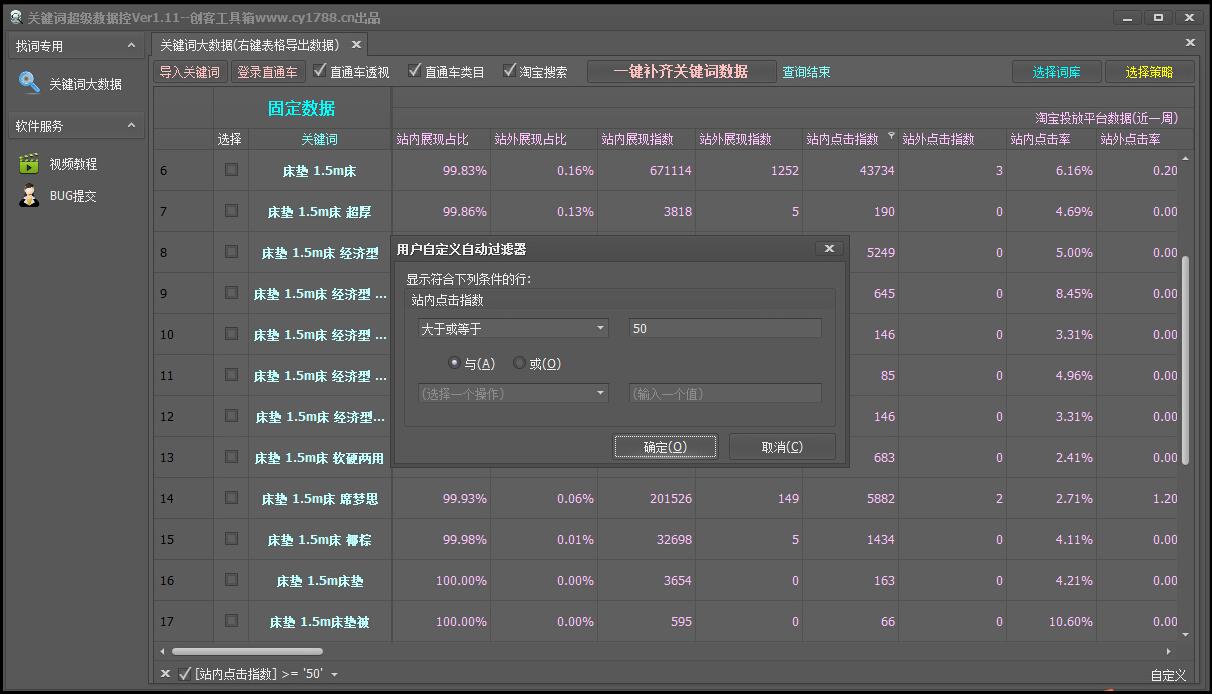Click the 10.60% click rate in row 17
Viewport: 1212px width, 694px height.
click(1070, 622)
